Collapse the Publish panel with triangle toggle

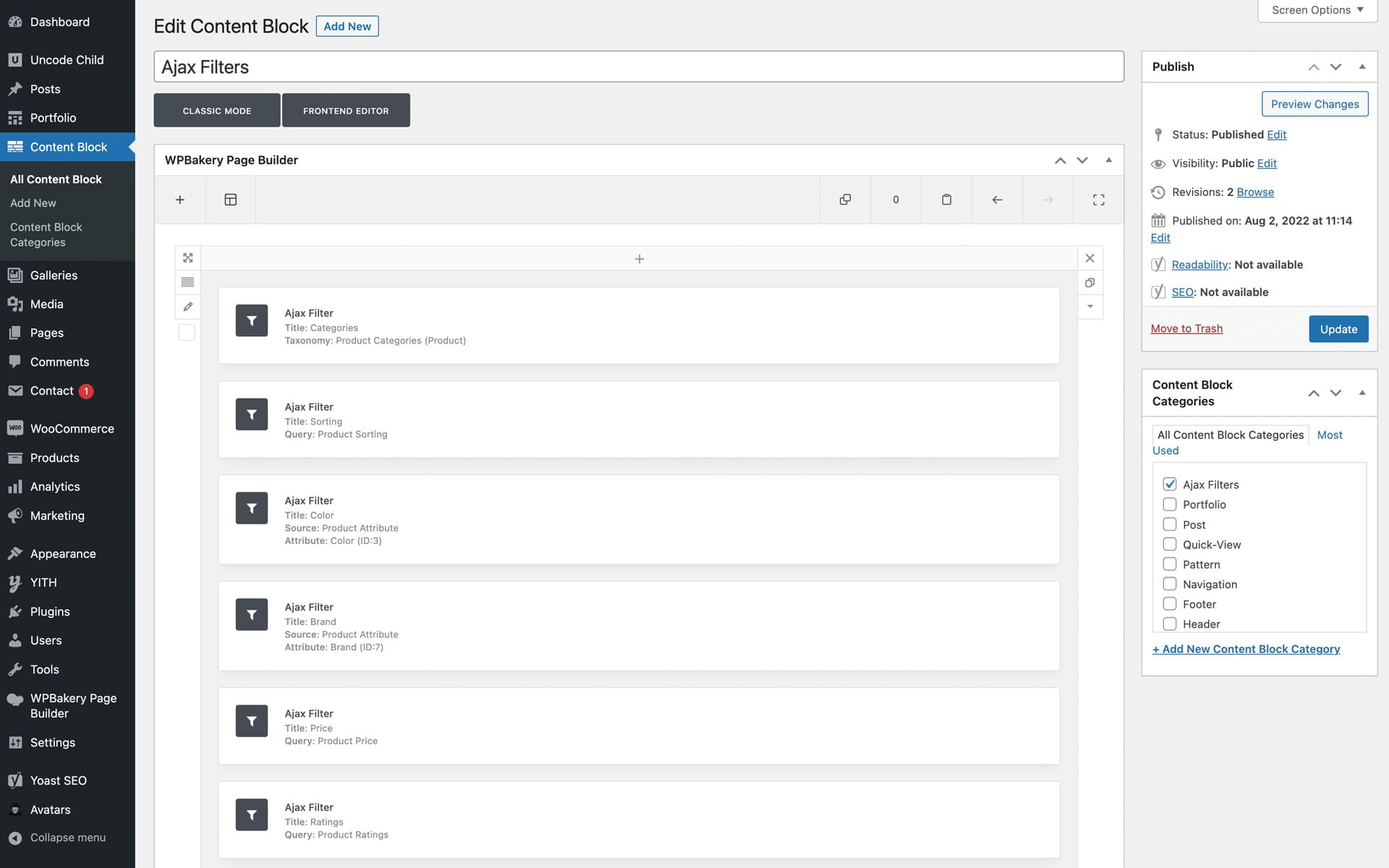(x=1362, y=67)
